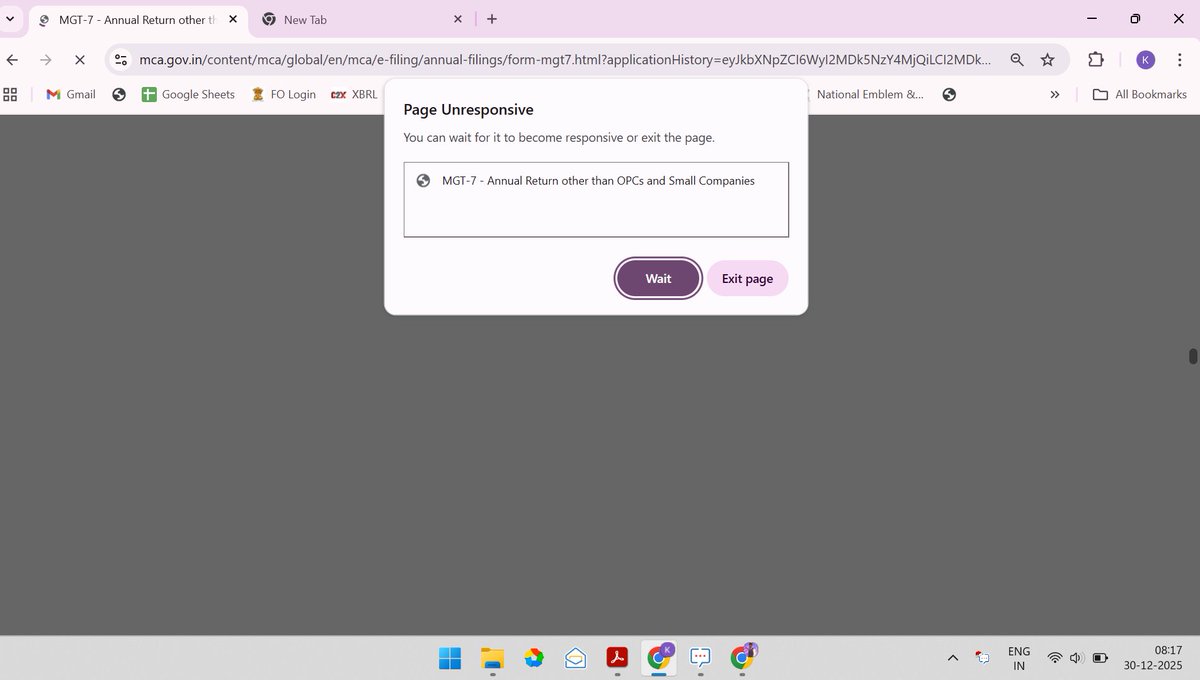This screenshot has width=1200, height=680.
Task: Open a new browser tab with plus icon
Action: [491, 19]
